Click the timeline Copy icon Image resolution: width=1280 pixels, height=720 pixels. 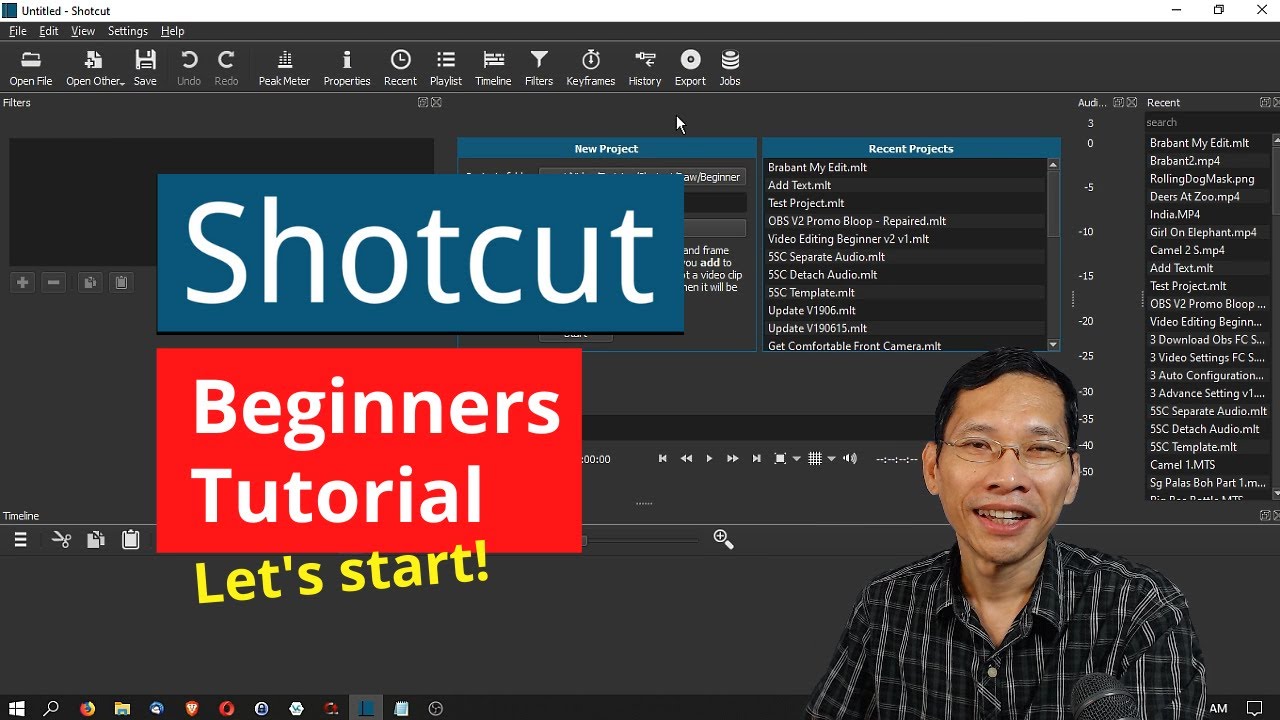(95, 540)
